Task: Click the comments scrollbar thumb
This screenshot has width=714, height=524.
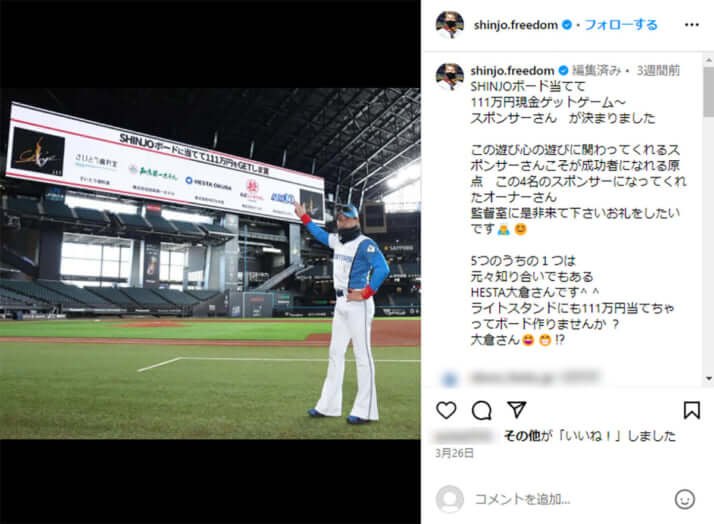Action: click(x=709, y=91)
